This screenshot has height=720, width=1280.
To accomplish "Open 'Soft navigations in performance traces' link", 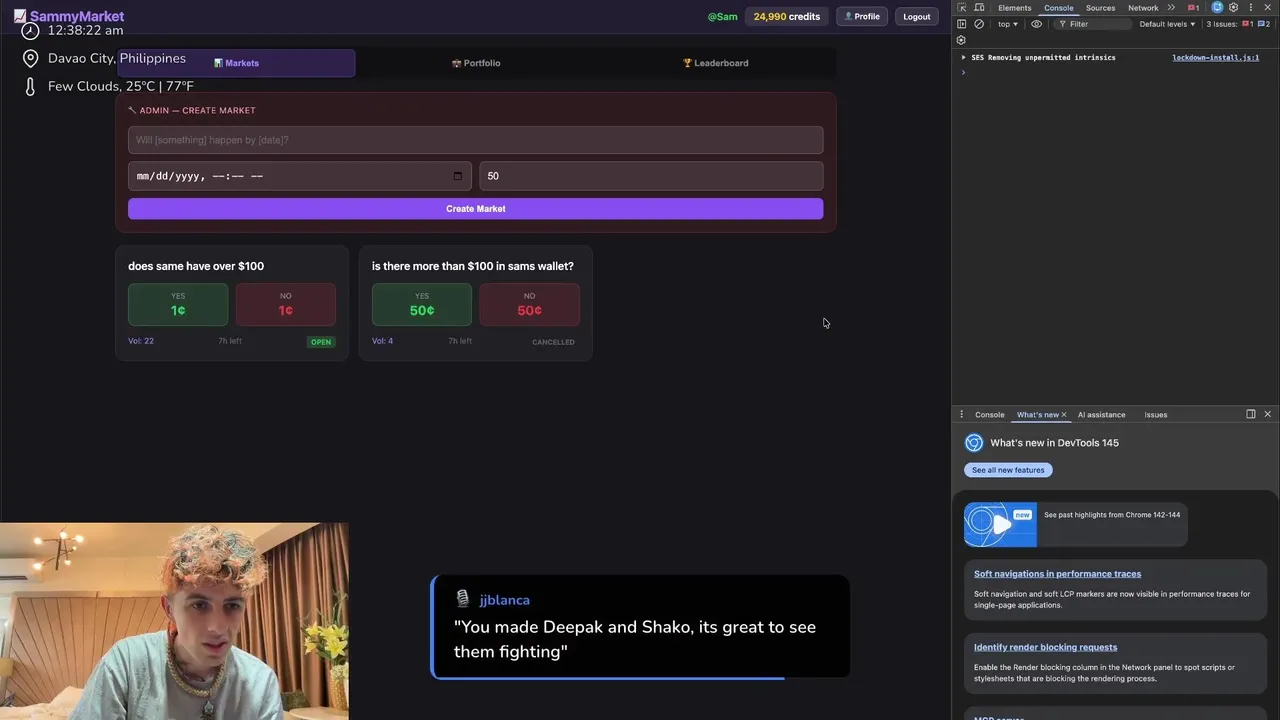I will [x=1057, y=574].
